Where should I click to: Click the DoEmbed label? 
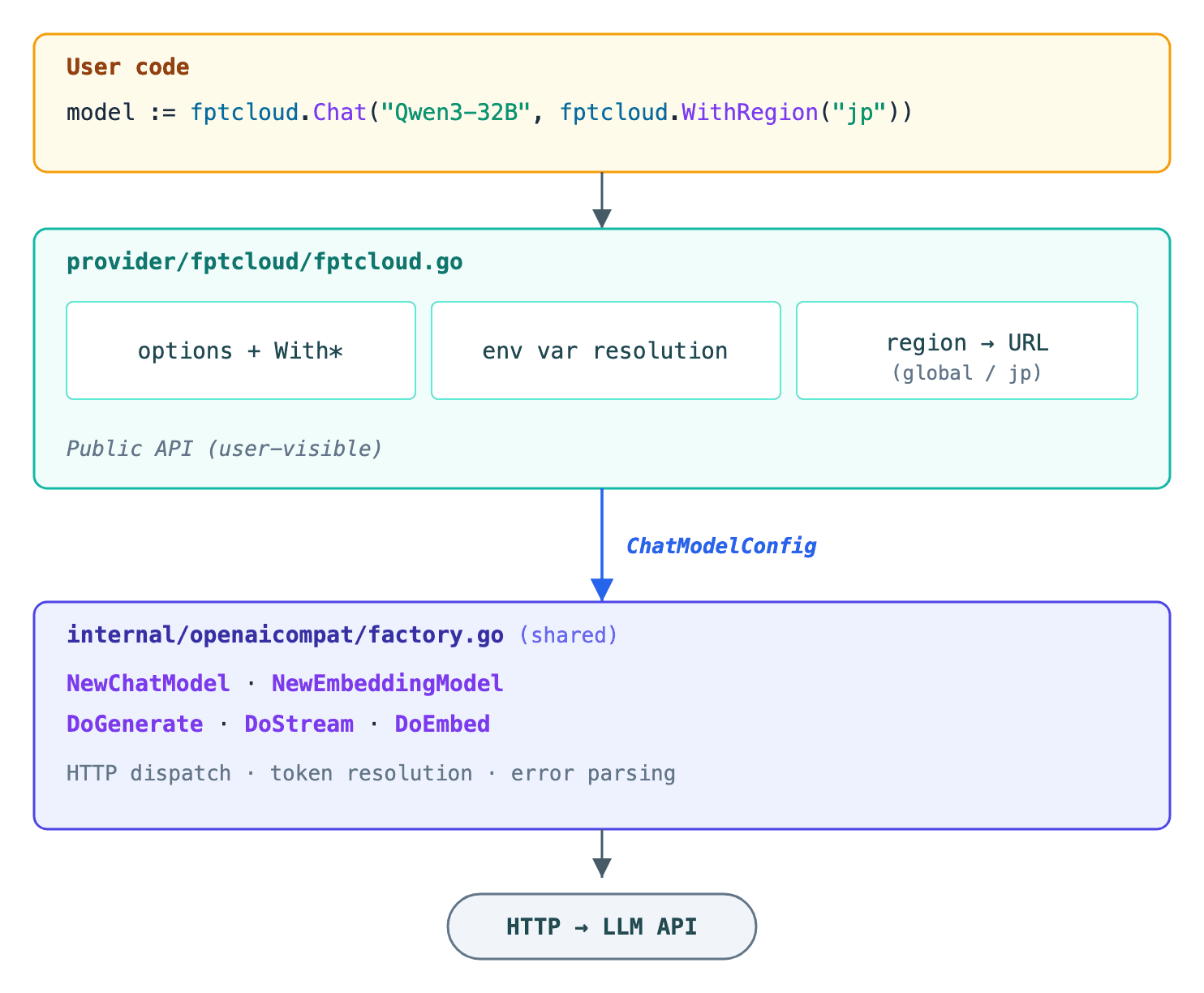(x=441, y=724)
